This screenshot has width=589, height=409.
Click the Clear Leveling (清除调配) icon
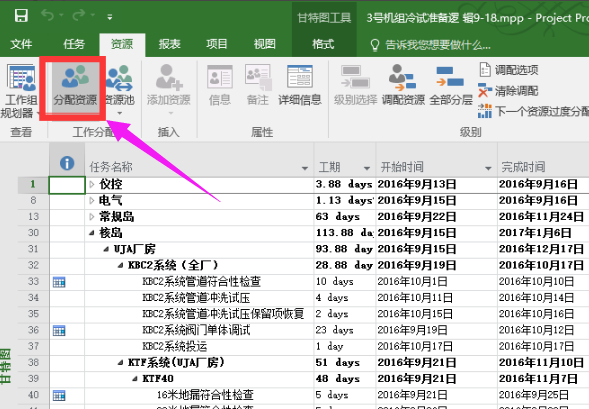tap(508, 91)
